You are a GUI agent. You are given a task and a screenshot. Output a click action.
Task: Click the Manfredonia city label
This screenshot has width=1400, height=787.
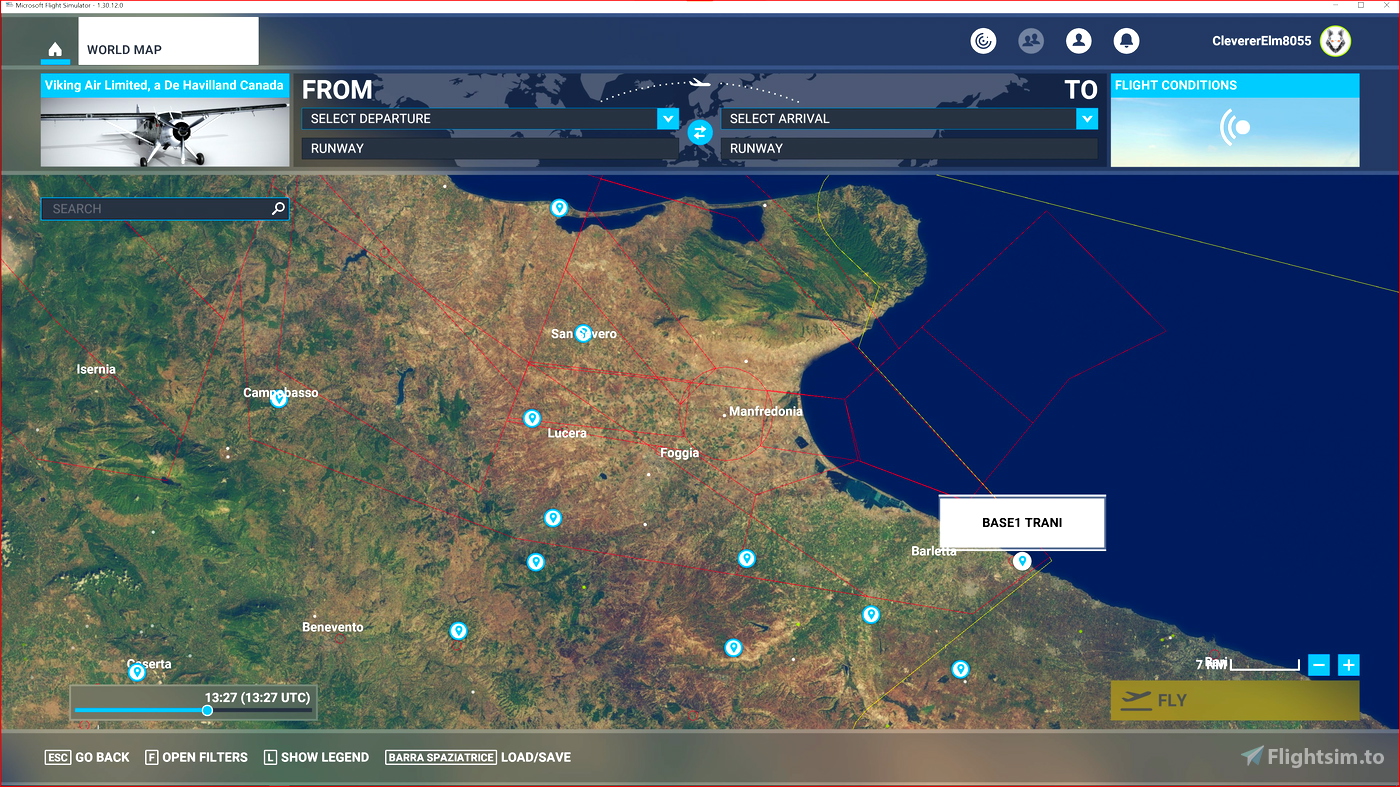[766, 411]
